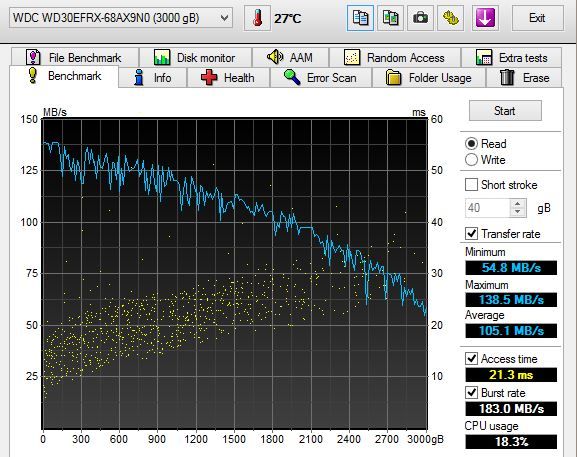Switch to the Random Access tab

395,58
